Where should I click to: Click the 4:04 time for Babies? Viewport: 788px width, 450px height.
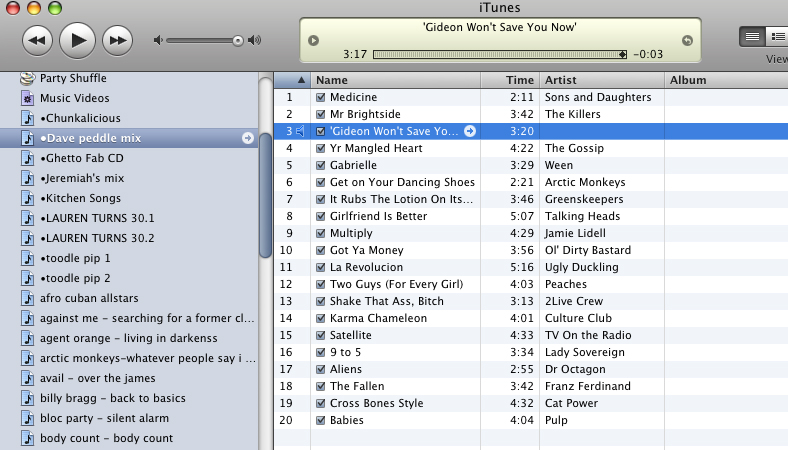[522, 420]
